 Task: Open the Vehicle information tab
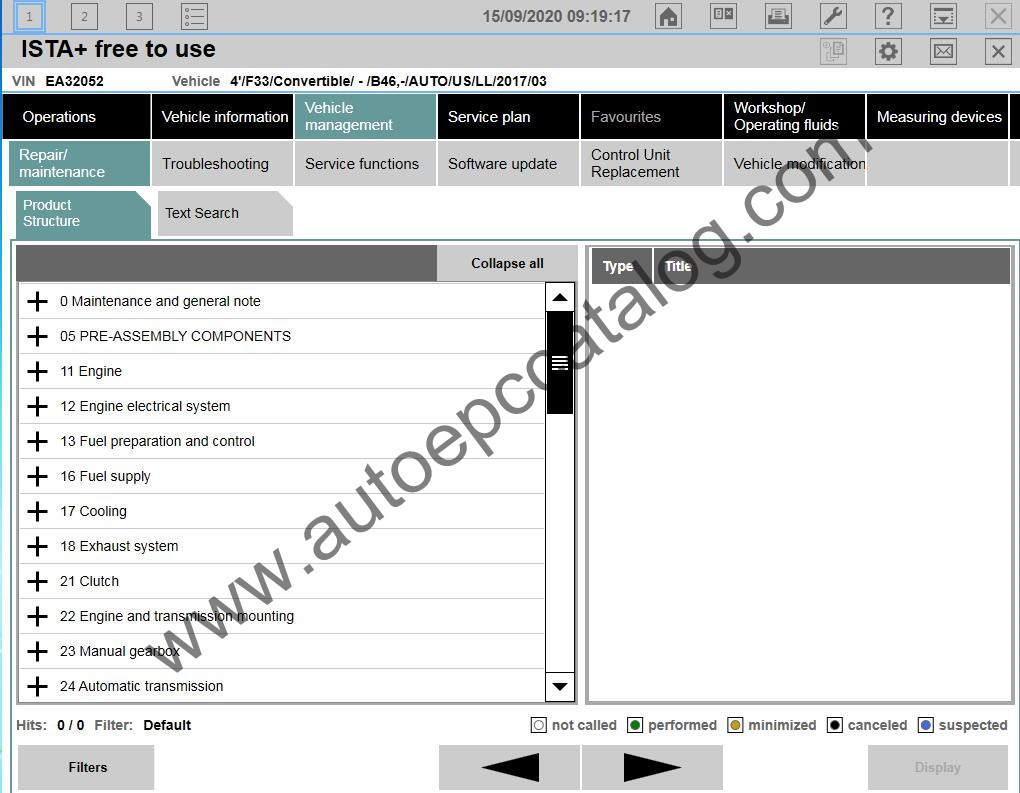point(222,116)
